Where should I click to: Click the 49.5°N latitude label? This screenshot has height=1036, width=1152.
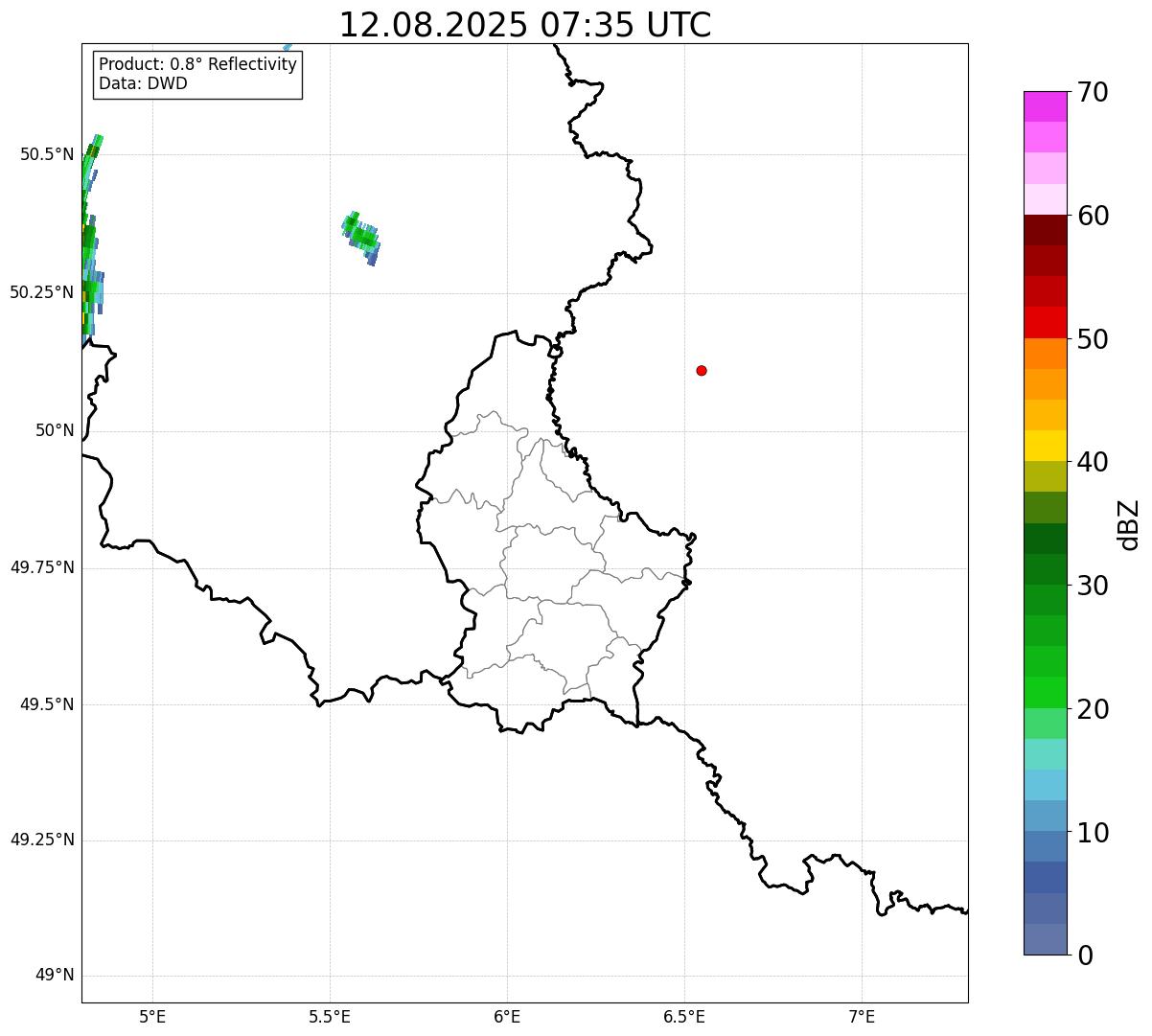[47, 704]
